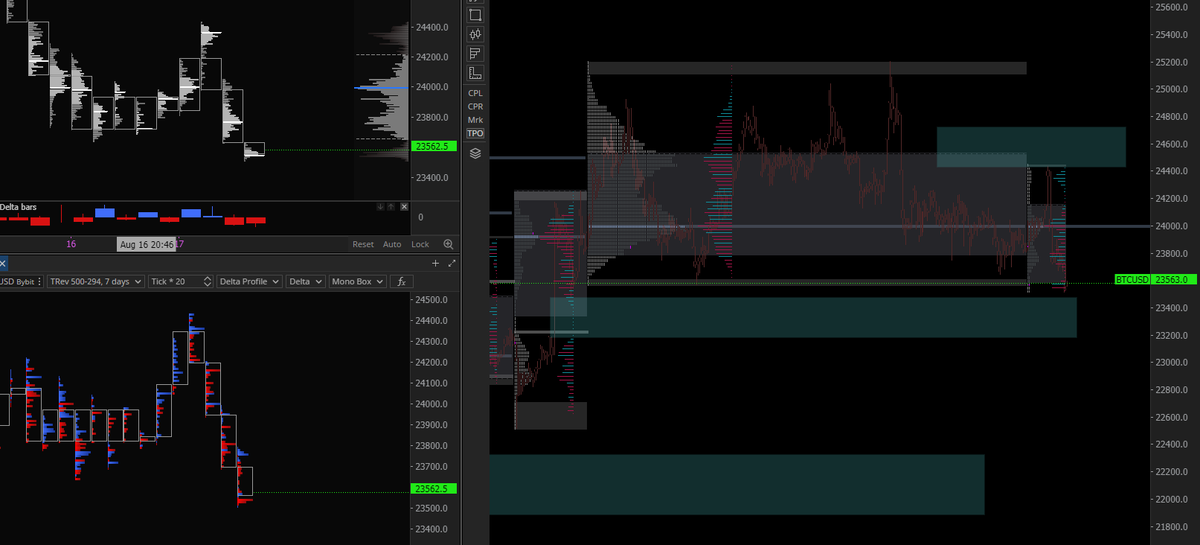Select the volume profile tool icon
1200x545 pixels.
click(475, 52)
